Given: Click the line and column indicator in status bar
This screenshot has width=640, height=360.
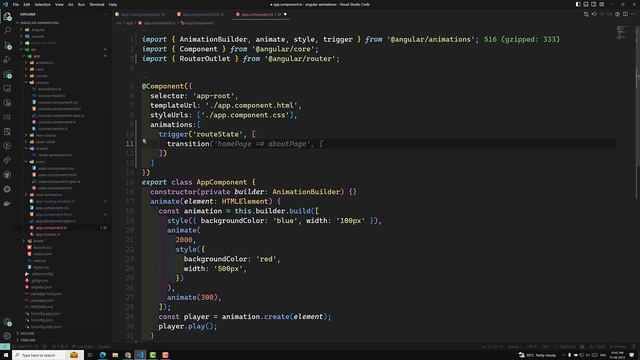Looking at the screenshot, I should pyautogui.click(x=493, y=347).
